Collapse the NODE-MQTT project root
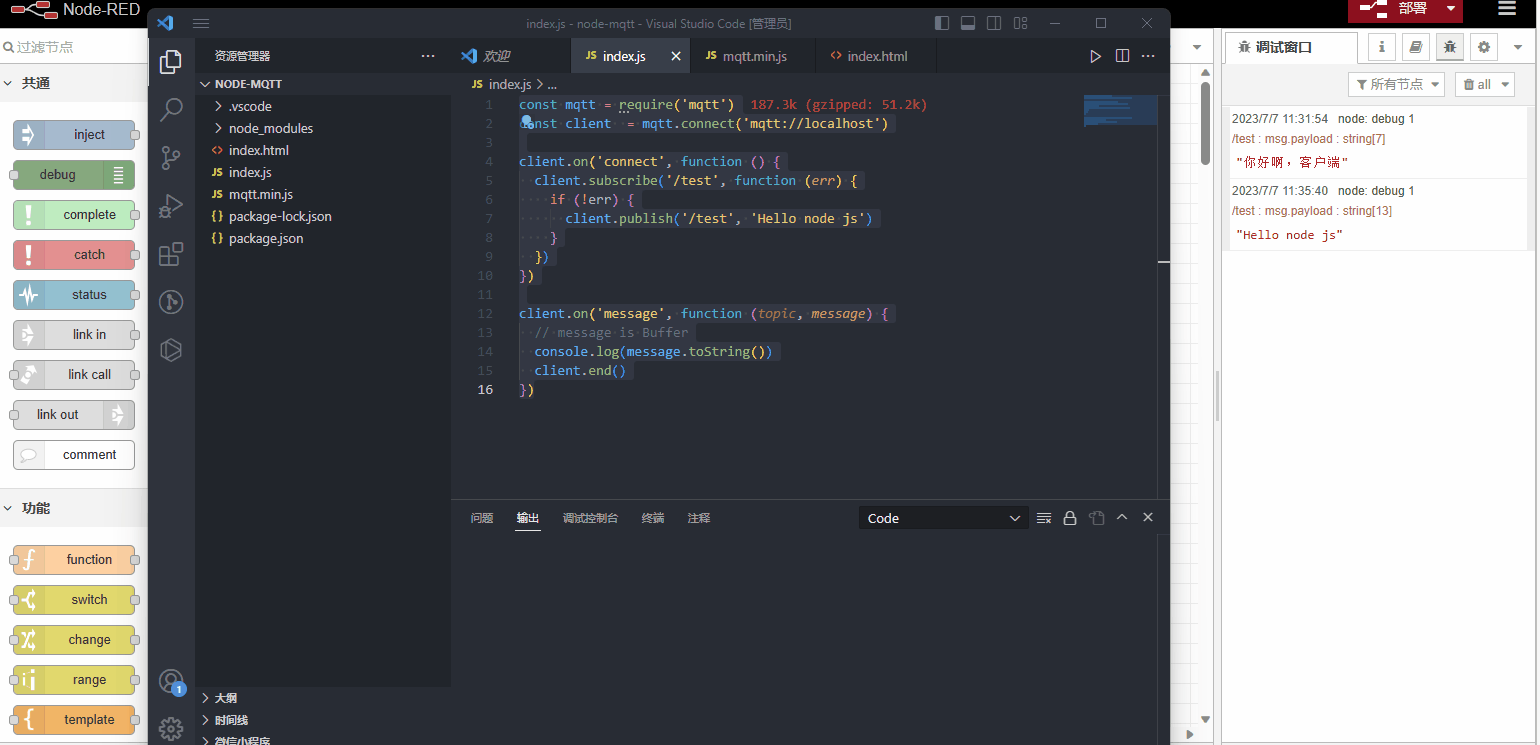Screen dimensions: 1540x745 pos(323,84)
